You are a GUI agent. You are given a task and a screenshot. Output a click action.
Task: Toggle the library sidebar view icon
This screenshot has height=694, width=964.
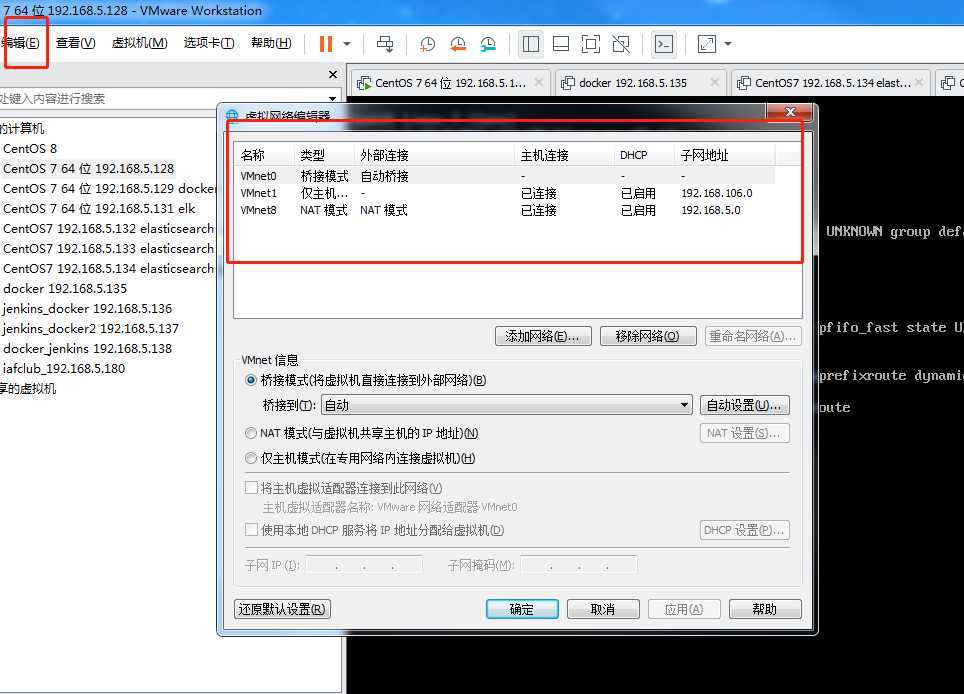[x=531, y=44]
